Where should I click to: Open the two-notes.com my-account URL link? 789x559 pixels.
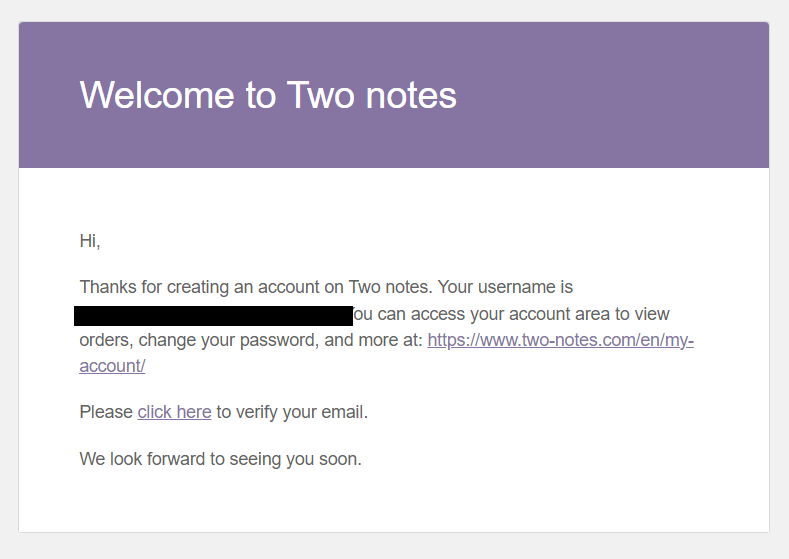[x=560, y=340]
